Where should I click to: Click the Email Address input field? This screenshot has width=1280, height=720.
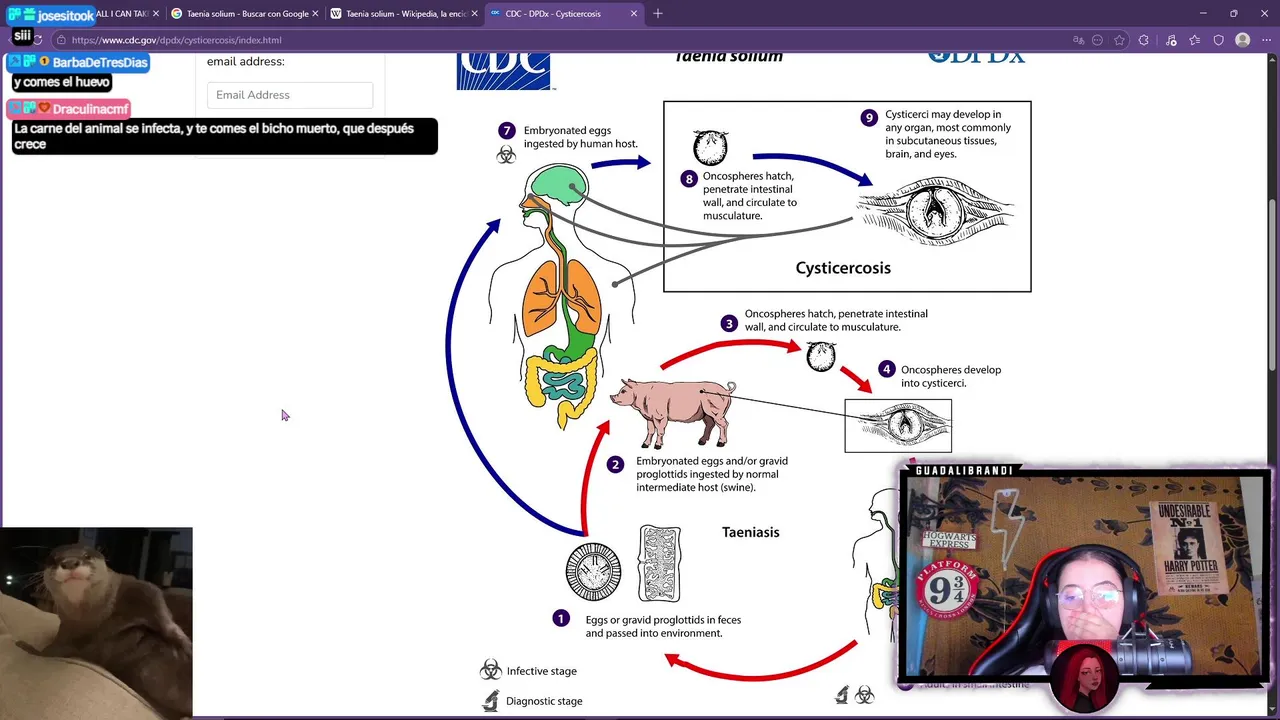(290, 95)
